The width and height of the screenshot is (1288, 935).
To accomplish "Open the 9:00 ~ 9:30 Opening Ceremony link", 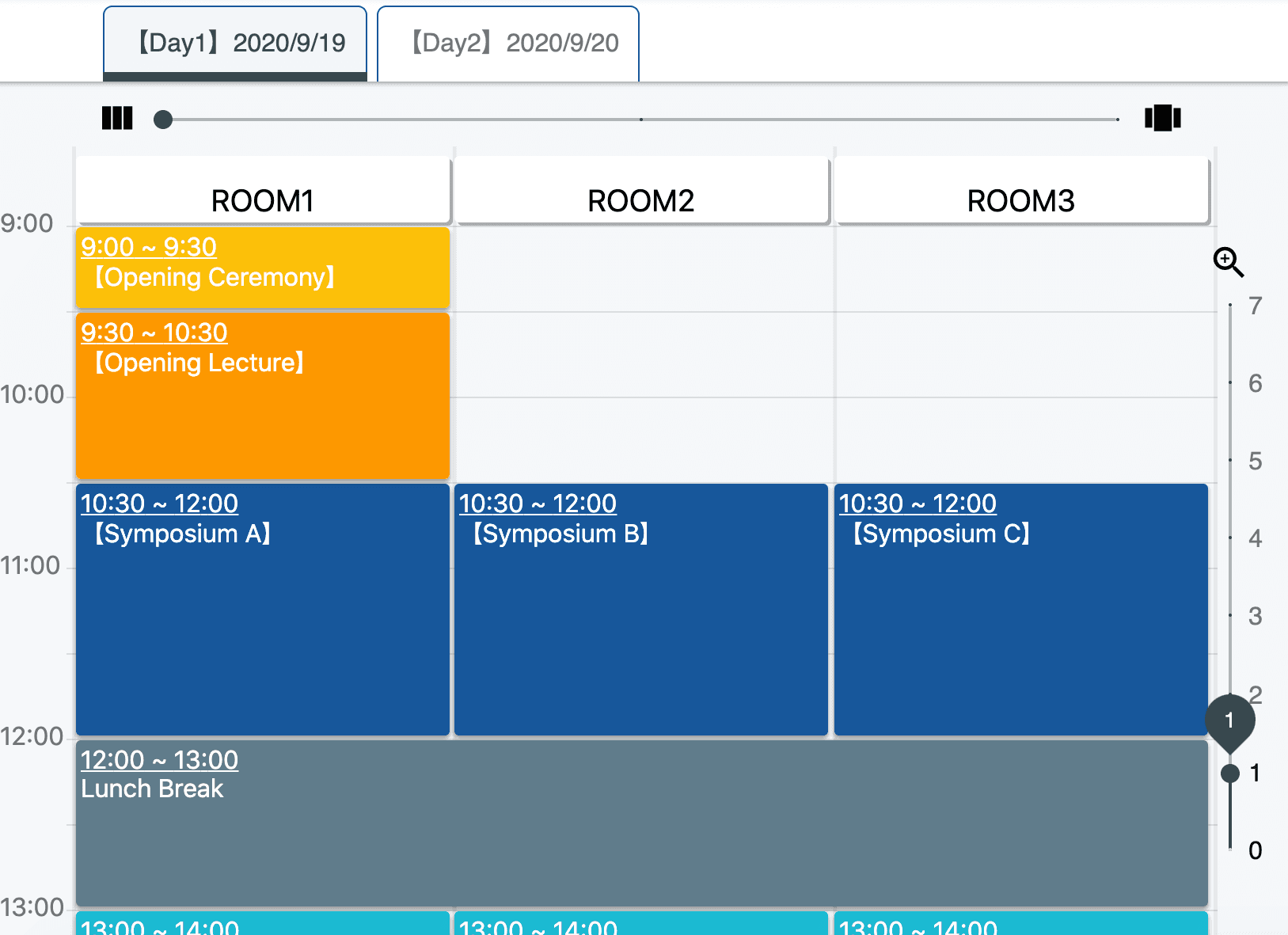I will (x=149, y=247).
